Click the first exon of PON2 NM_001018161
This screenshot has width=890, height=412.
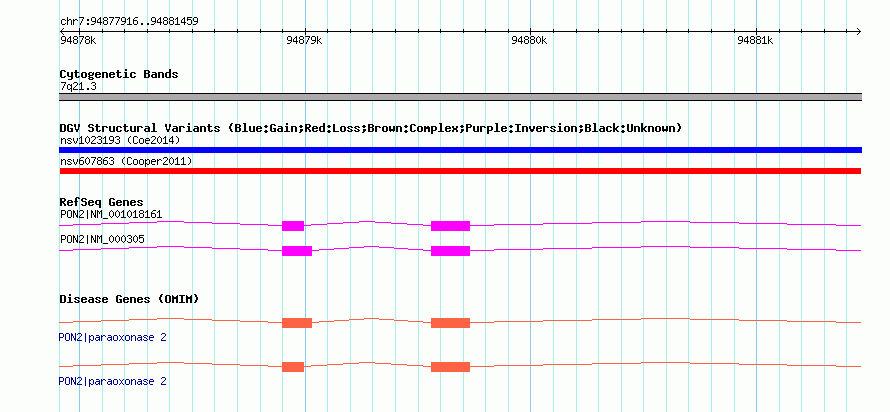click(x=293, y=226)
